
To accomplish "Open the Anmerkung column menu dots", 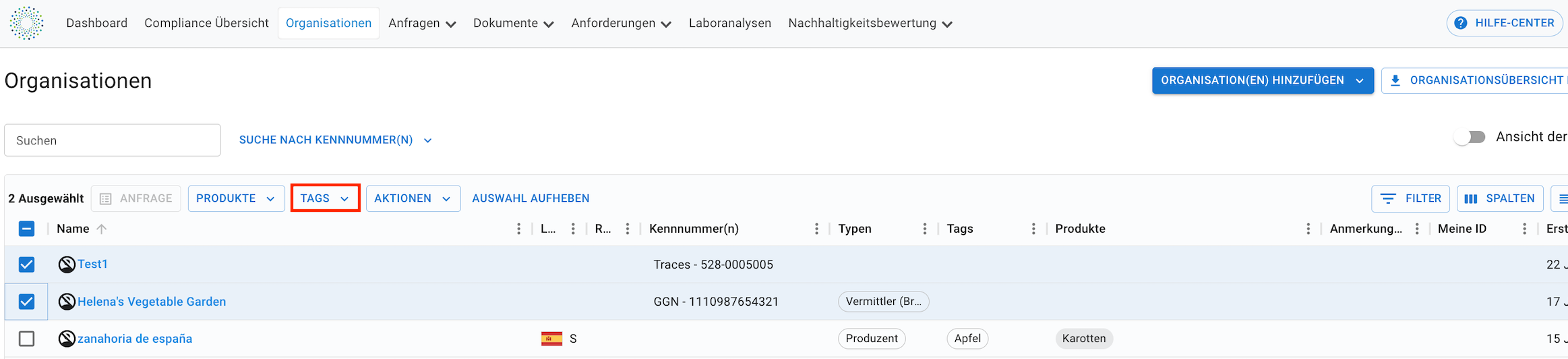I will (1416, 229).
